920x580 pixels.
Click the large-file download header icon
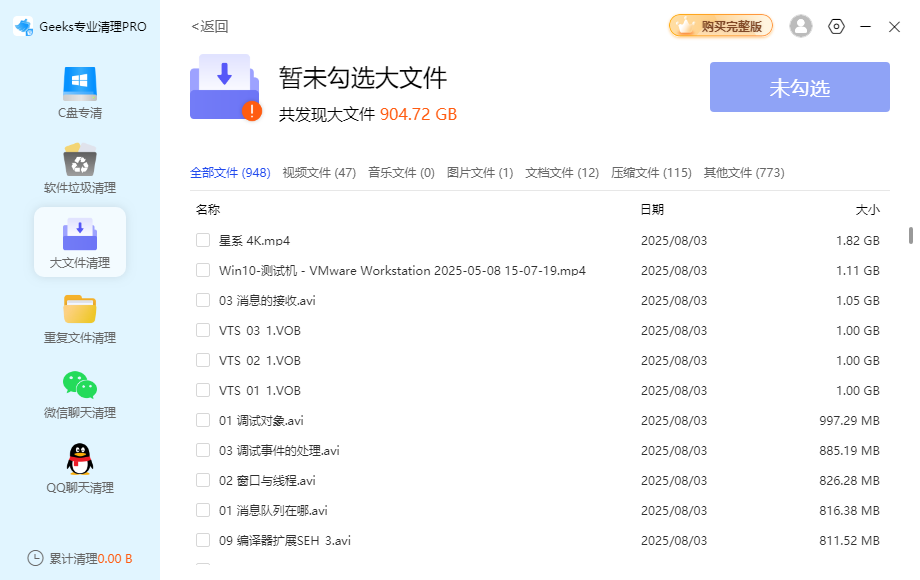[x=226, y=87]
